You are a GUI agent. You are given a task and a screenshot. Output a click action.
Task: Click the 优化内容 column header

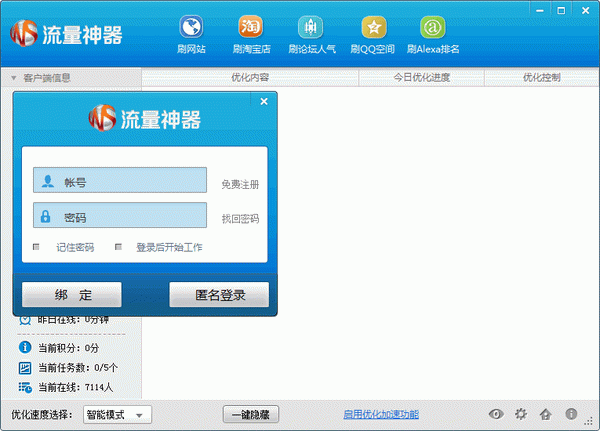point(250,77)
